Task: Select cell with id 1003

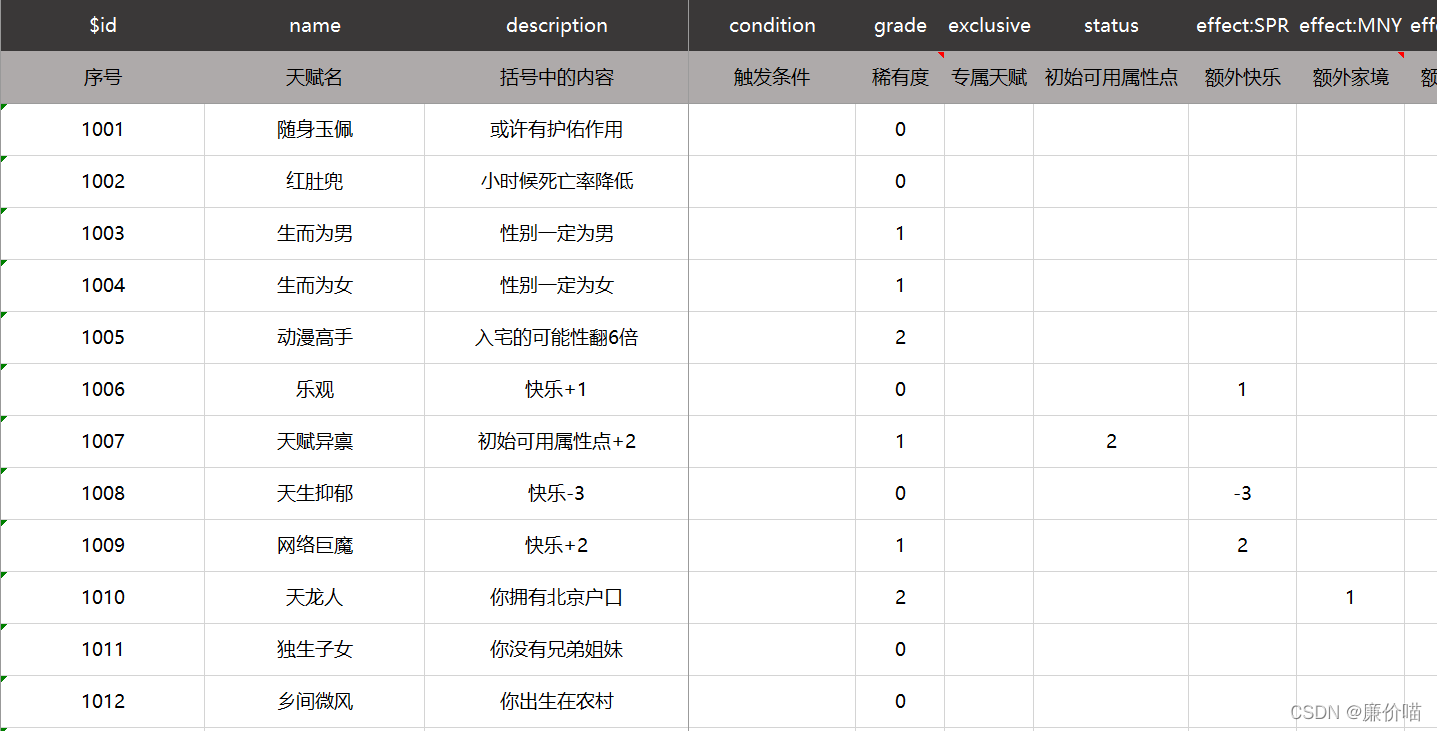Action: click(102, 233)
